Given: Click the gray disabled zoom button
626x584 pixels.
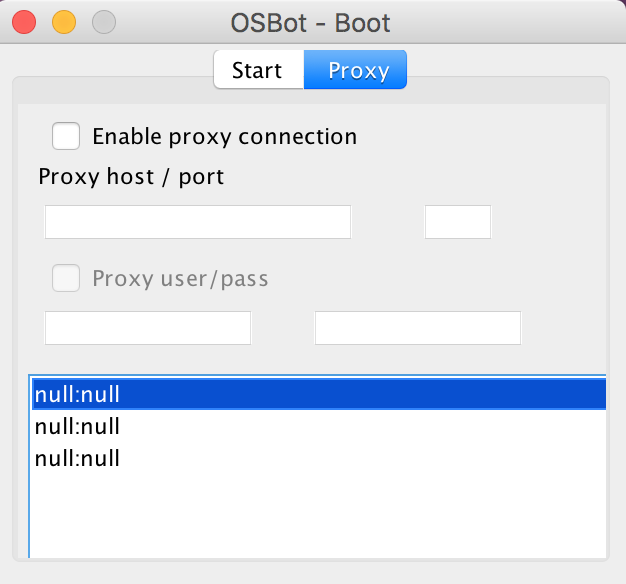Looking at the screenshot, I should tap(104, 21).
